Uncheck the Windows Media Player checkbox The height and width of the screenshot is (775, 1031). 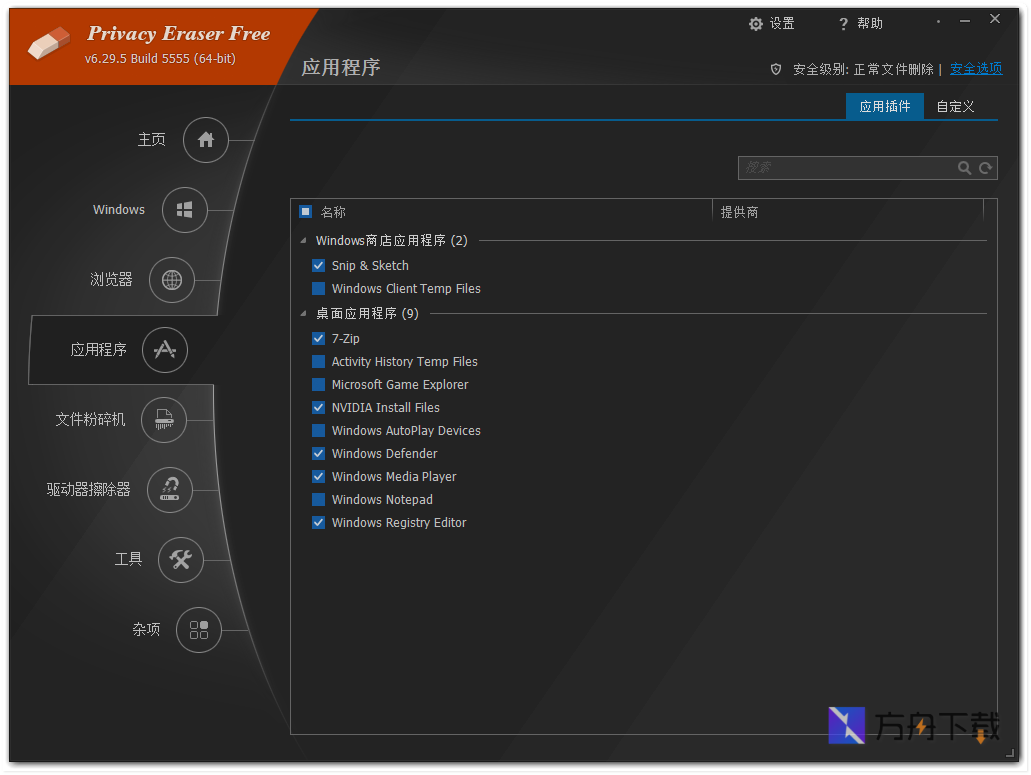click(x=318, y=477)
